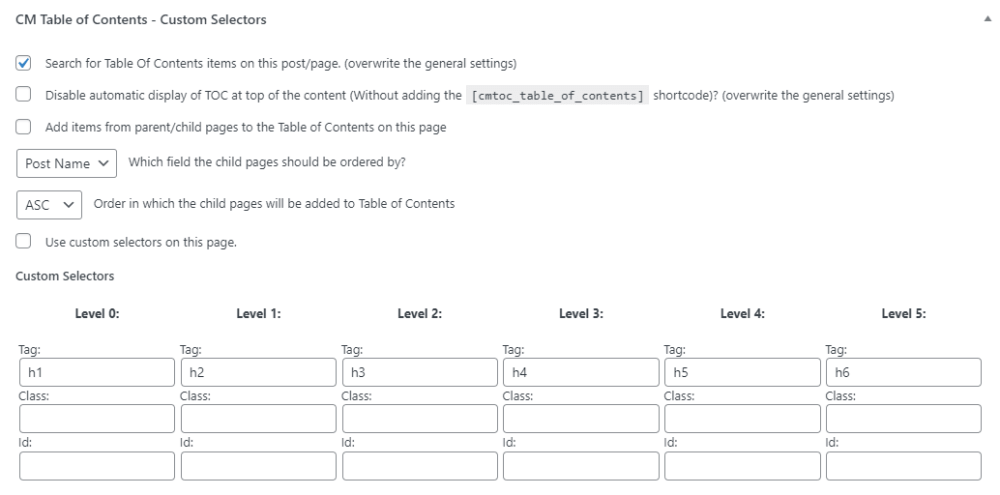The image size is (1000, 495).
Task: Click the Level 4 Id input field
Action: point(742,465)
